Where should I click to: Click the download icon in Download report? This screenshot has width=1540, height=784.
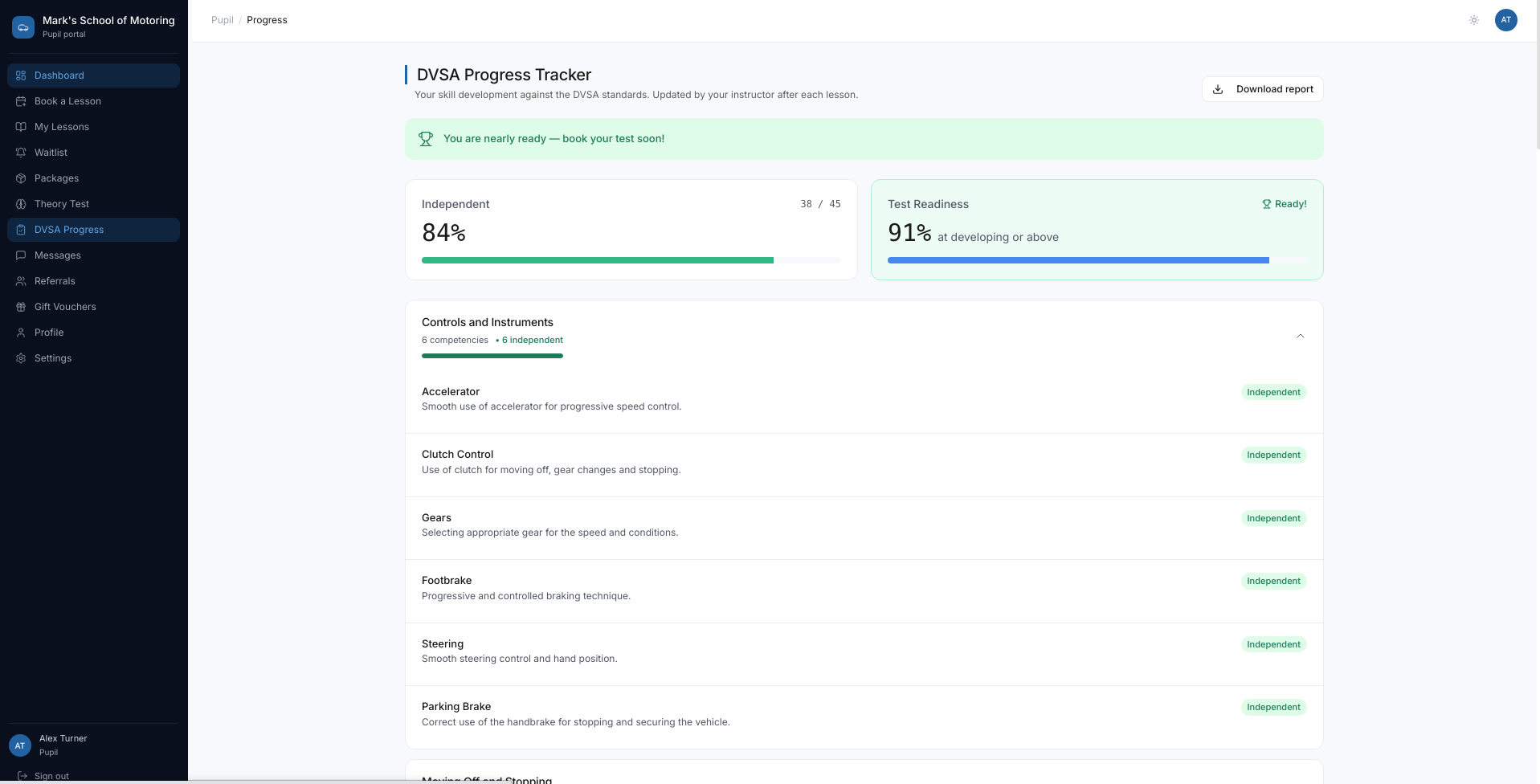coord(1218,89)
